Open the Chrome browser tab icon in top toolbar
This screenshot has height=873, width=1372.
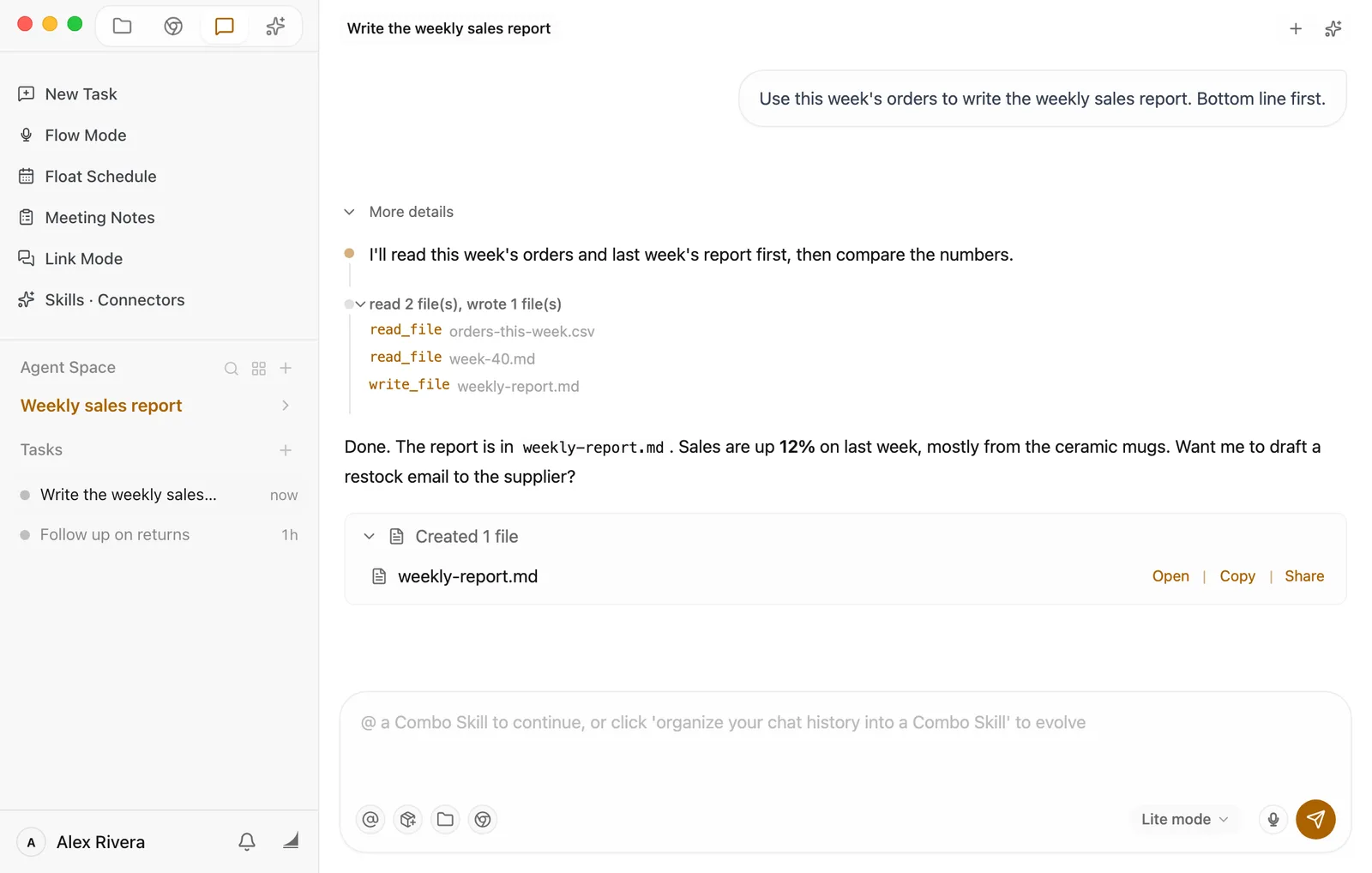pos(173,26)
